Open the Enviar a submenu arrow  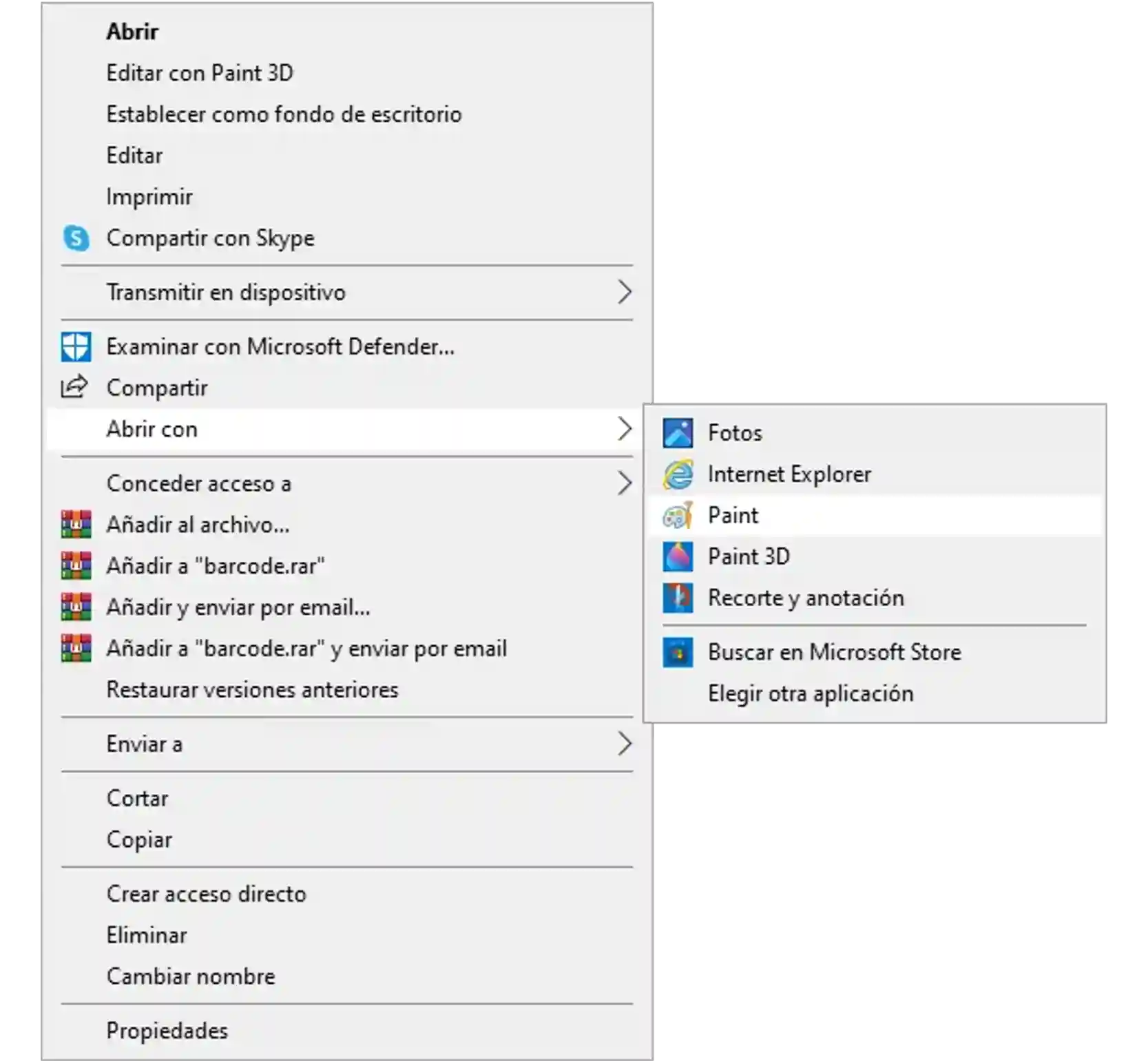tap(624, 744)
